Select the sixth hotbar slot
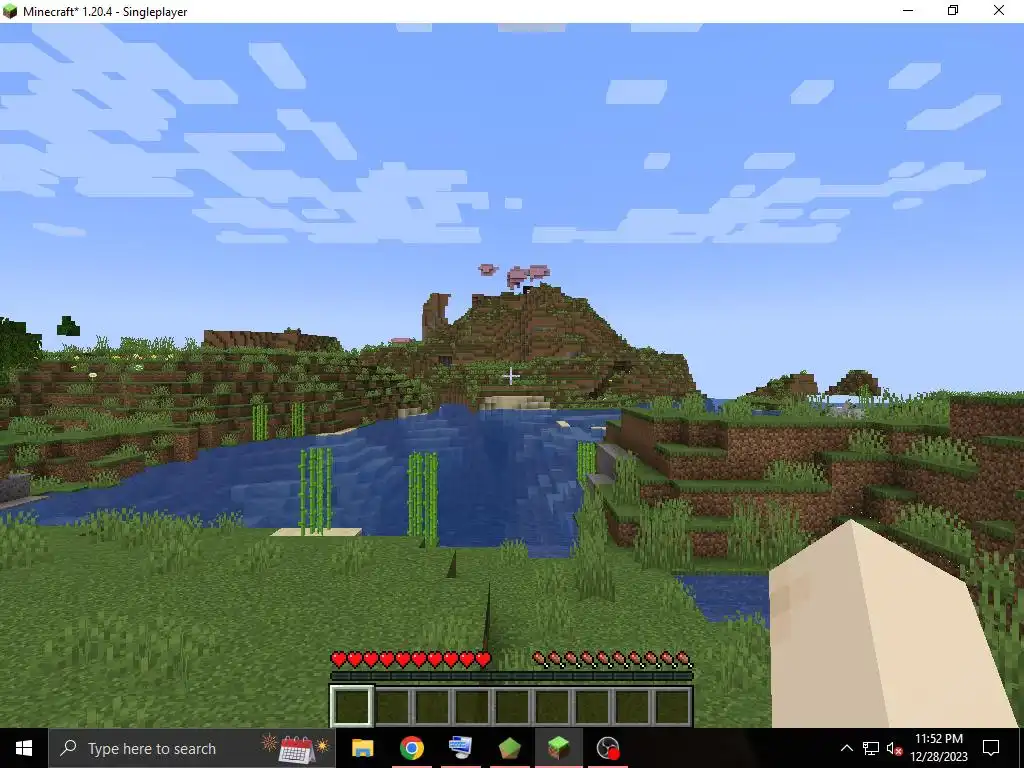 click(552, 706)
